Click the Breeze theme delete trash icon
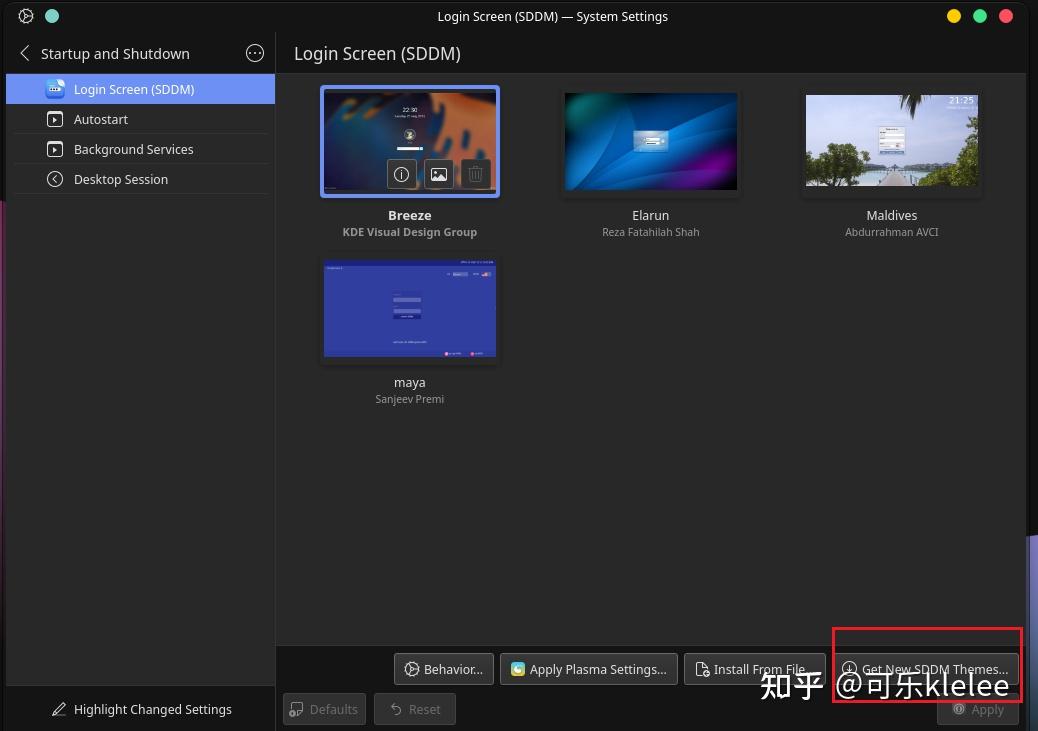Image resolution: width=1038 pixels, height=731 pixels. [x=475, y=174]
